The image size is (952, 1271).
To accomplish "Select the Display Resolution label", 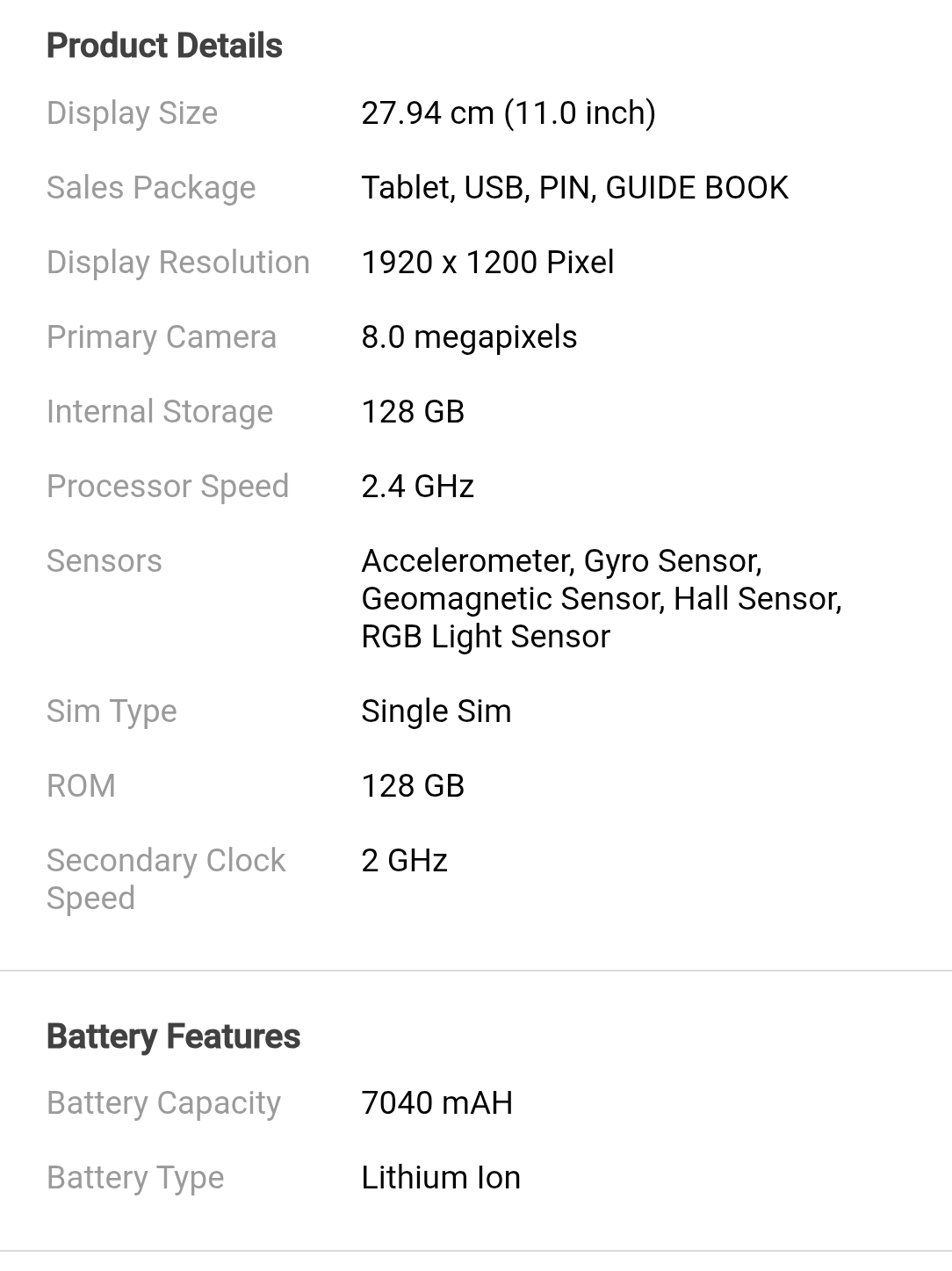I will click(x=178, y=263).
